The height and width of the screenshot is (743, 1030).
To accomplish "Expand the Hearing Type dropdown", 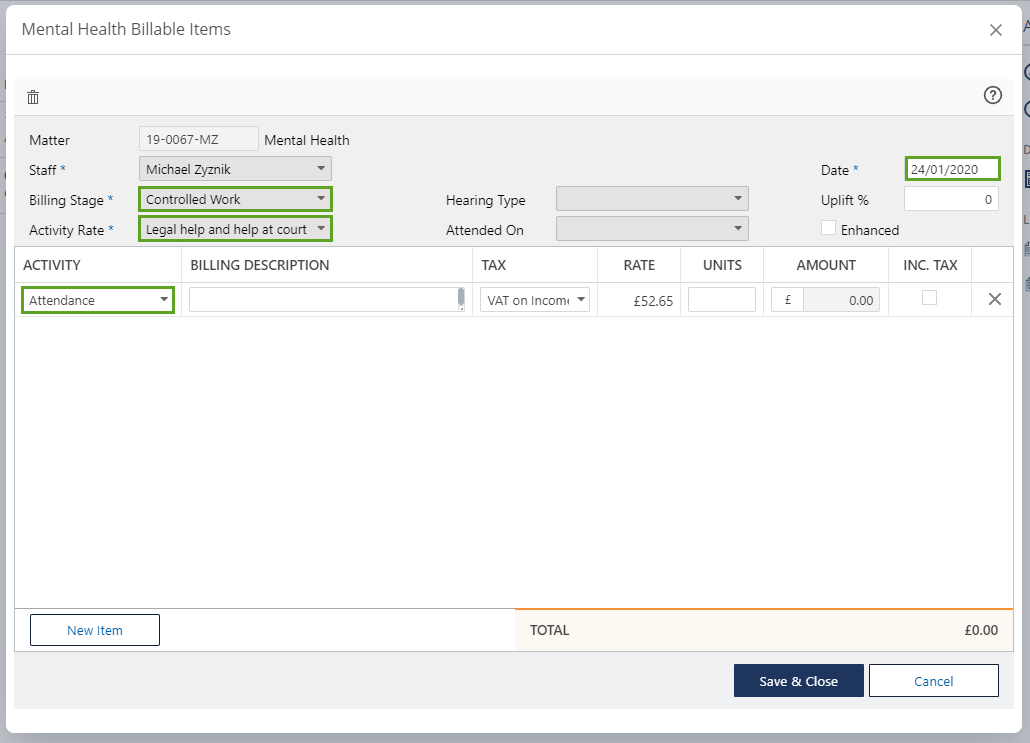I will pos(651,199).
